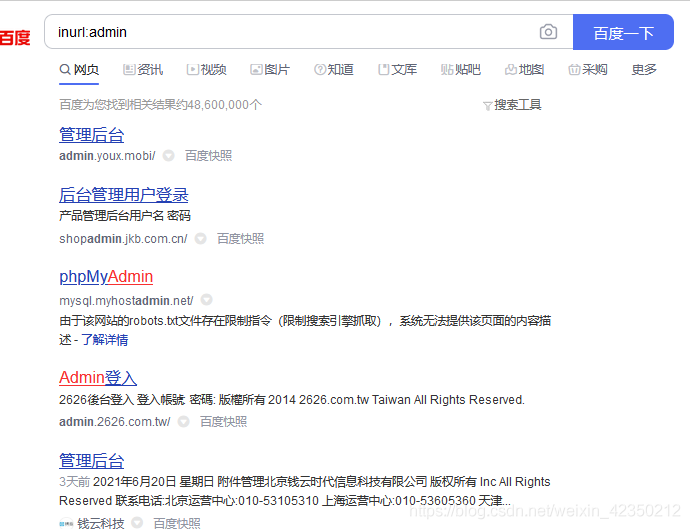Screen dimensions: 690x529
Task: Open the 图片 tab
Action: pos(270,70)
